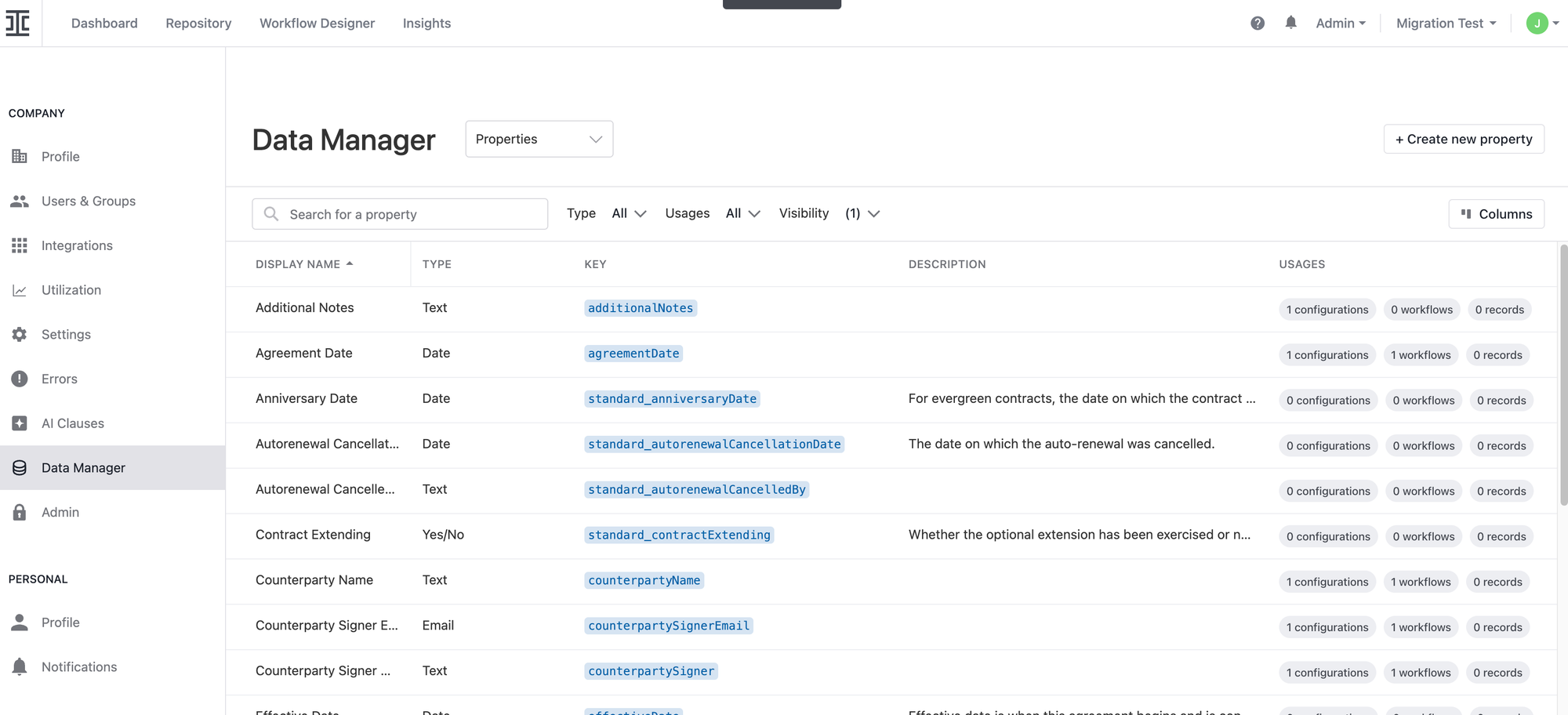Click the AI Clauses sparkle icon
The width and height of the screenshot is (1568, 715).
(20, 423)
